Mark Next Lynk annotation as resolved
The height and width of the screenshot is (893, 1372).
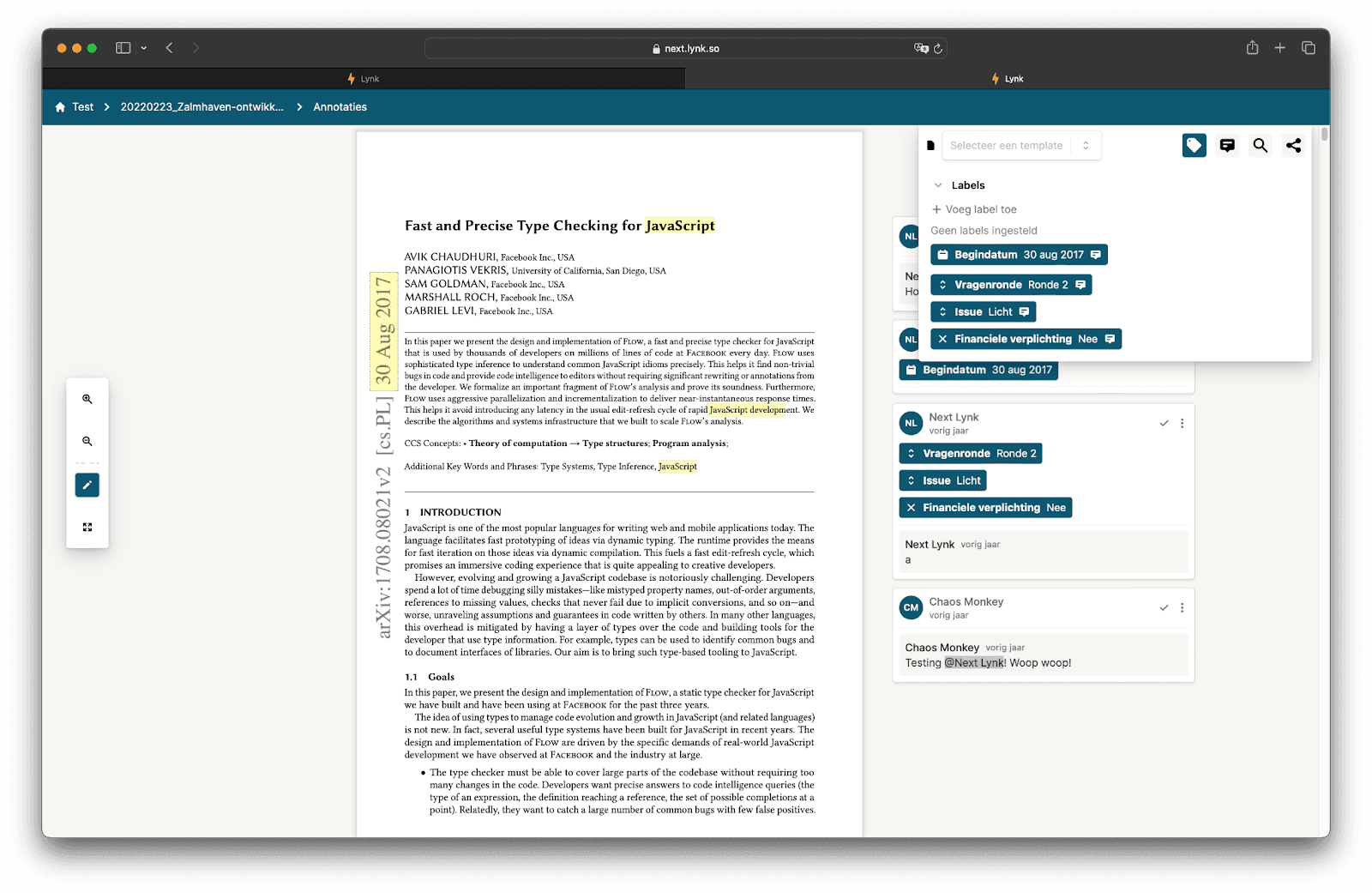[x=1164, y=423]
